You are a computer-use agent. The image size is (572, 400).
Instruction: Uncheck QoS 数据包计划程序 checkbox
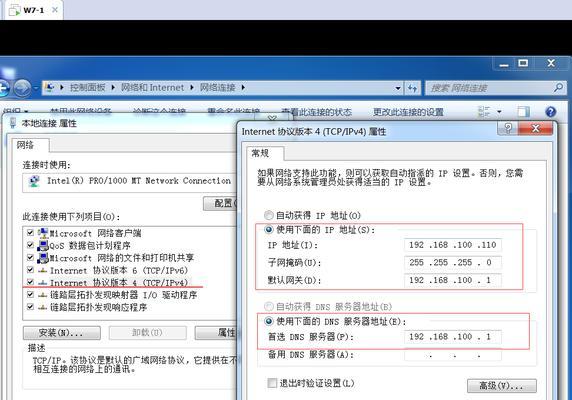30,245
